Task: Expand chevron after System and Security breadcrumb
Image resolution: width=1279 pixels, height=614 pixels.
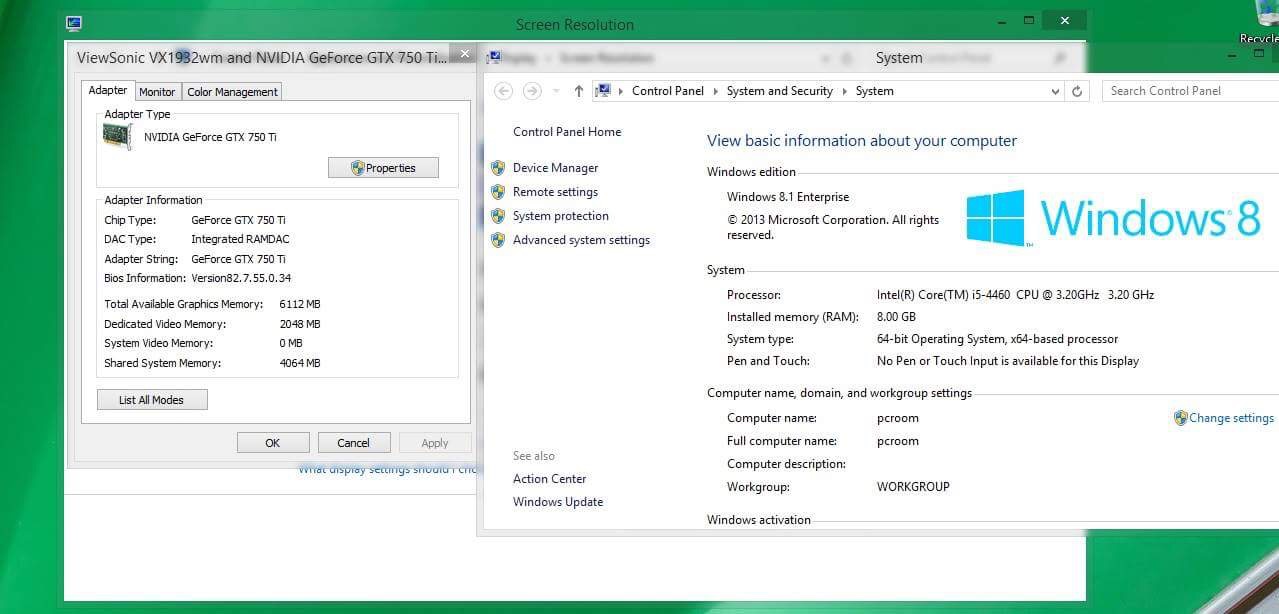Action: pyautogui.click(x=845, y=91)
